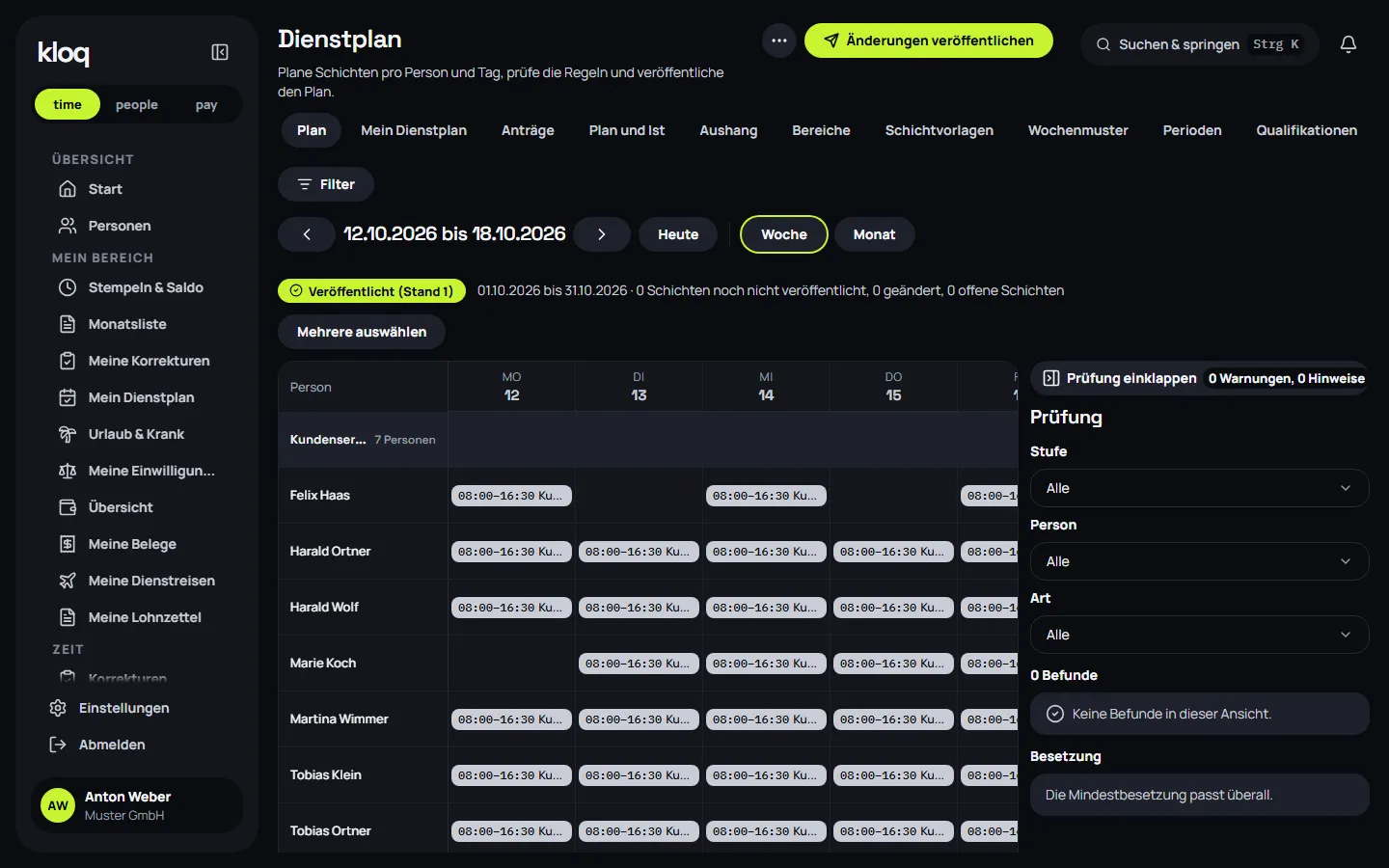1389x868 pixels.
Task: Switch to the Anträge tab
Action: click(x=528, y=130)
